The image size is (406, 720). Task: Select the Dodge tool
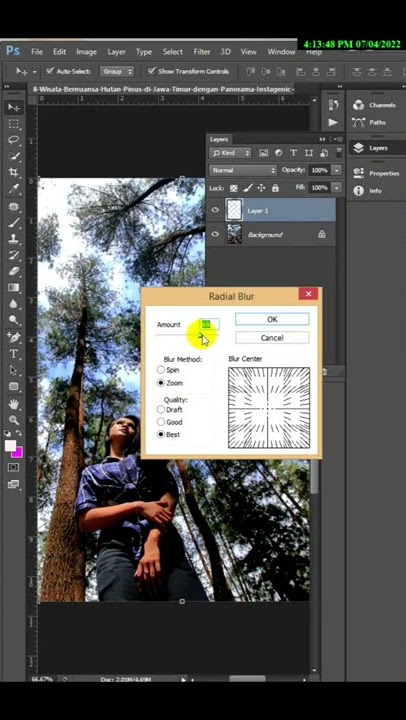[13, 320]
